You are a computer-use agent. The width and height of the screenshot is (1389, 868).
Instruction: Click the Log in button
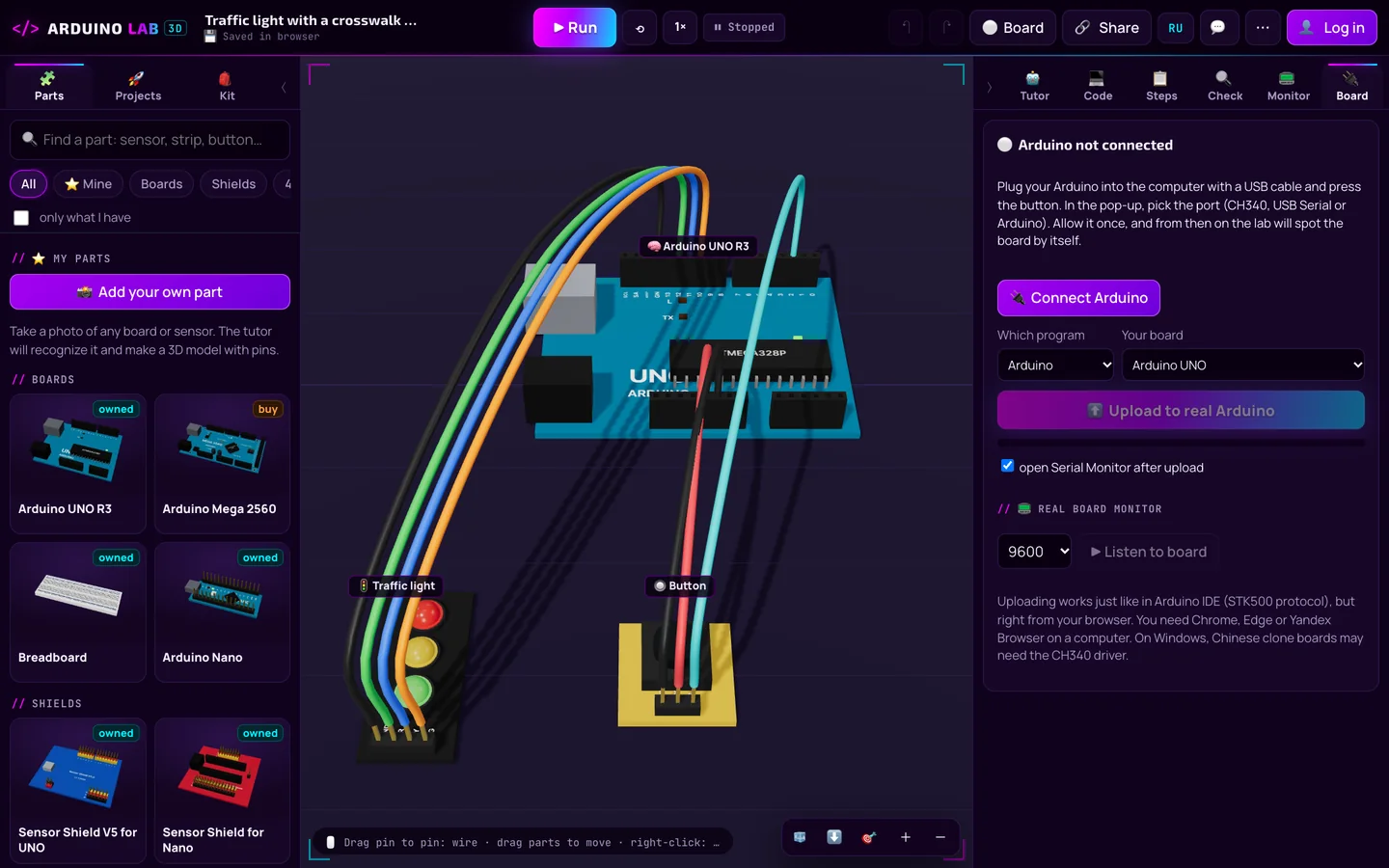(x=1332, y=28)
